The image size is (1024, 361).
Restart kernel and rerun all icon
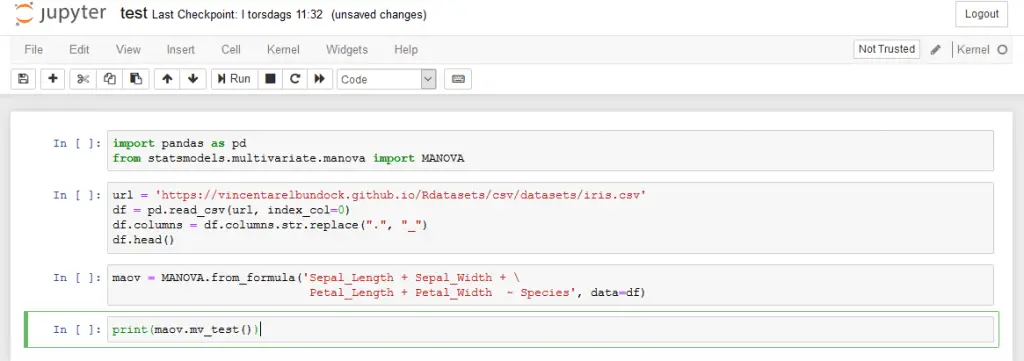[x=319, y=79]
